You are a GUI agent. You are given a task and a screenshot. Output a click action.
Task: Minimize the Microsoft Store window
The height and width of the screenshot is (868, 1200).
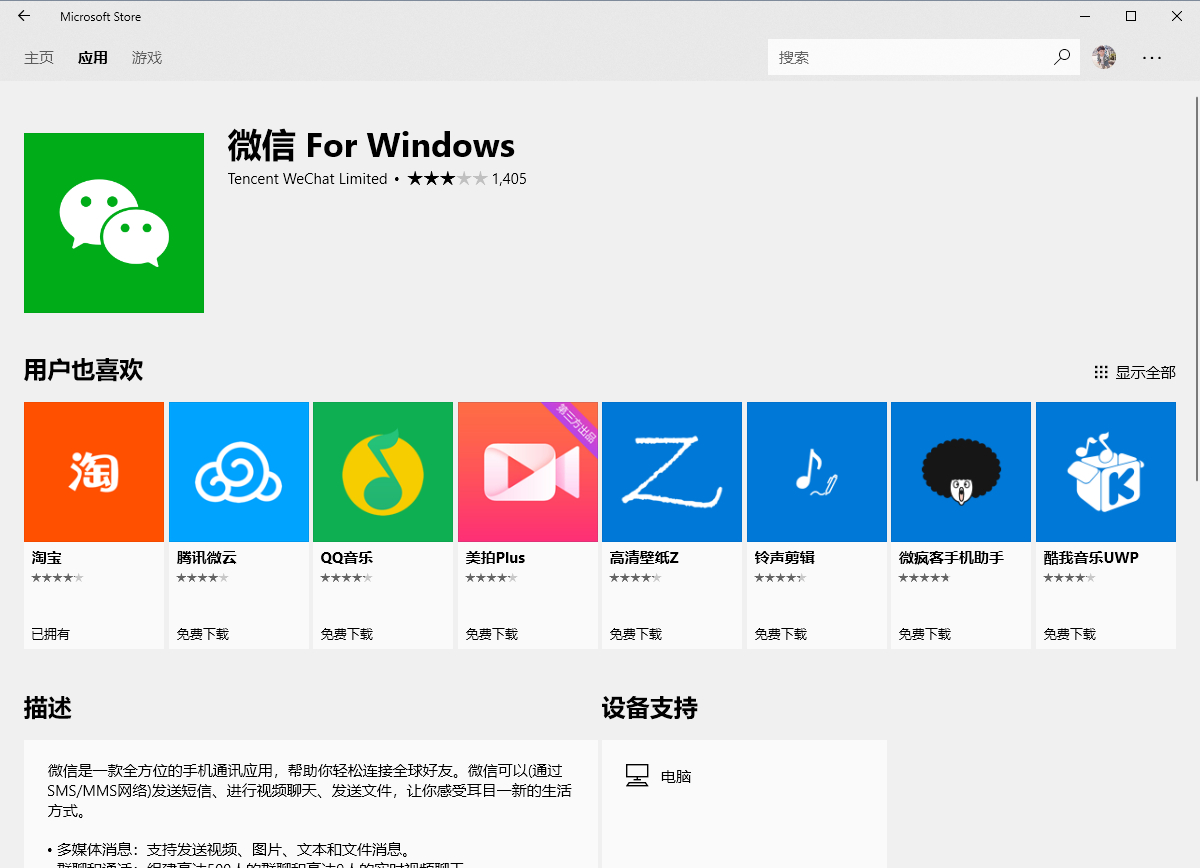pyautogui.click(x=1085, y=16)
